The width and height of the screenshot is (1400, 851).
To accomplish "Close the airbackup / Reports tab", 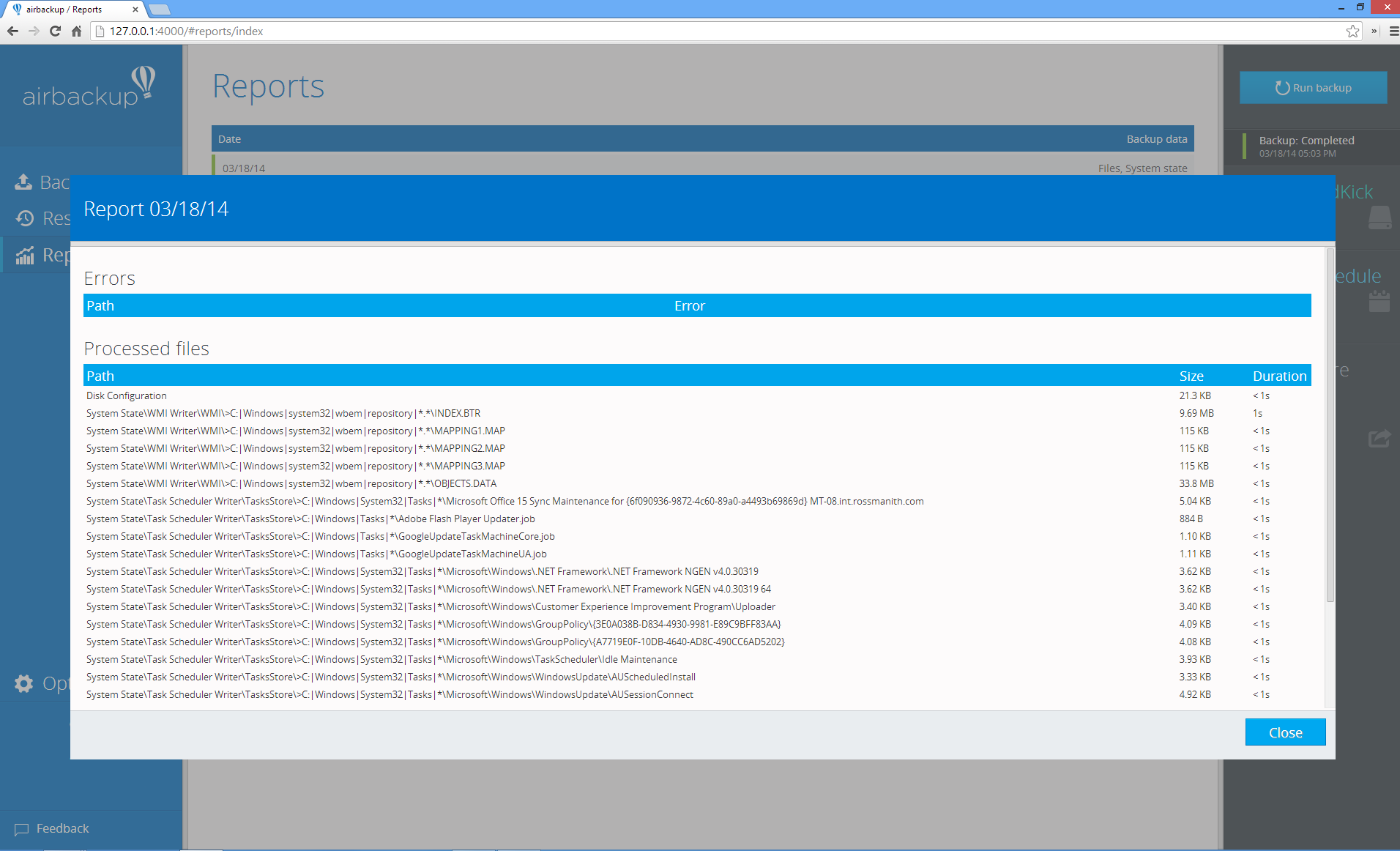I will click(135, 10).
